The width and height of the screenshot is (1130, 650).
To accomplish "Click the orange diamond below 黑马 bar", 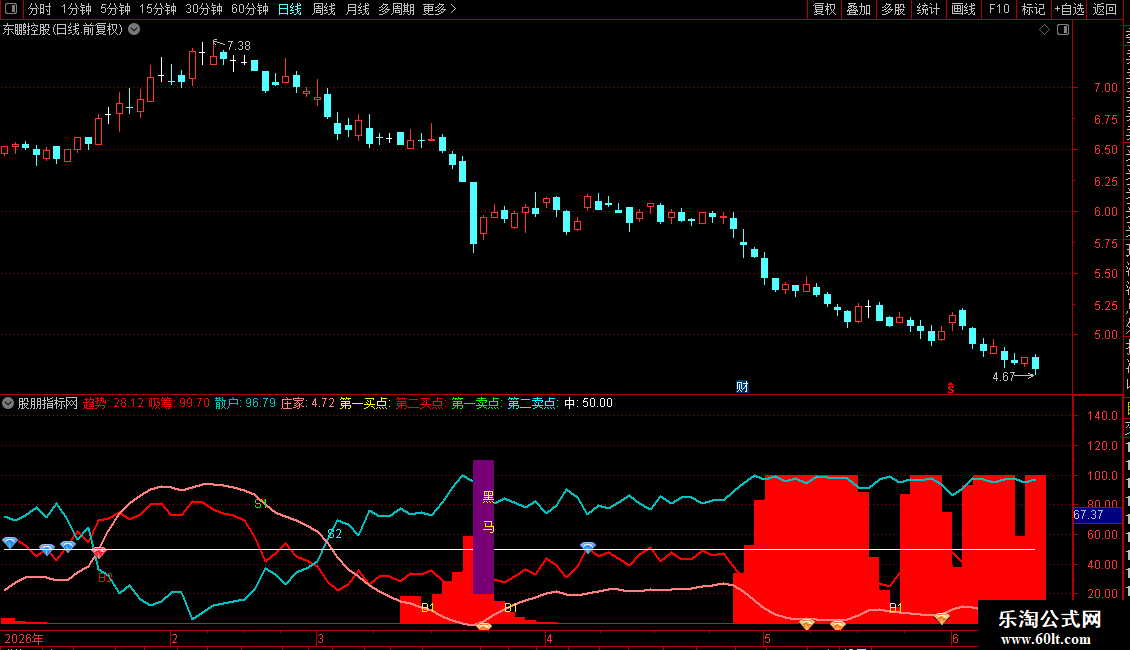I will [484, 627].
